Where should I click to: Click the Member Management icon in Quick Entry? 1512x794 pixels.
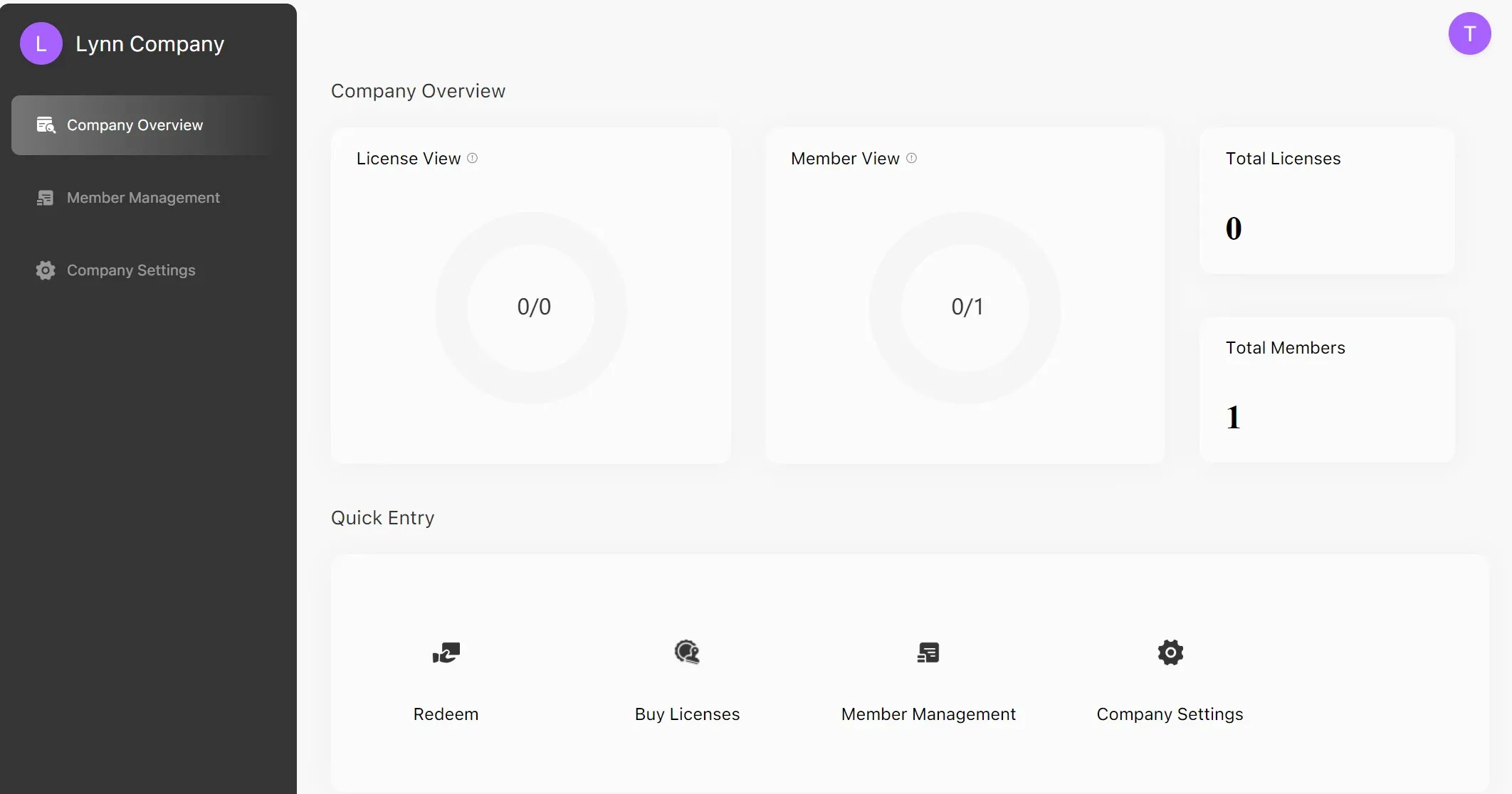(x=928, y=652)
